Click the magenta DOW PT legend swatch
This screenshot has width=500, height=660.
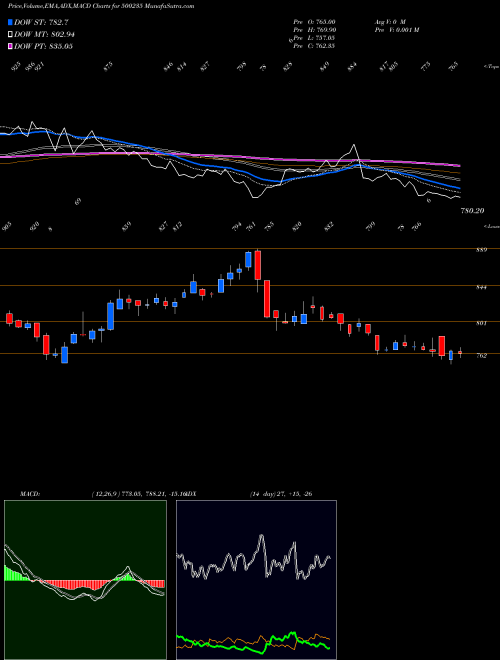tap(10, 46)
